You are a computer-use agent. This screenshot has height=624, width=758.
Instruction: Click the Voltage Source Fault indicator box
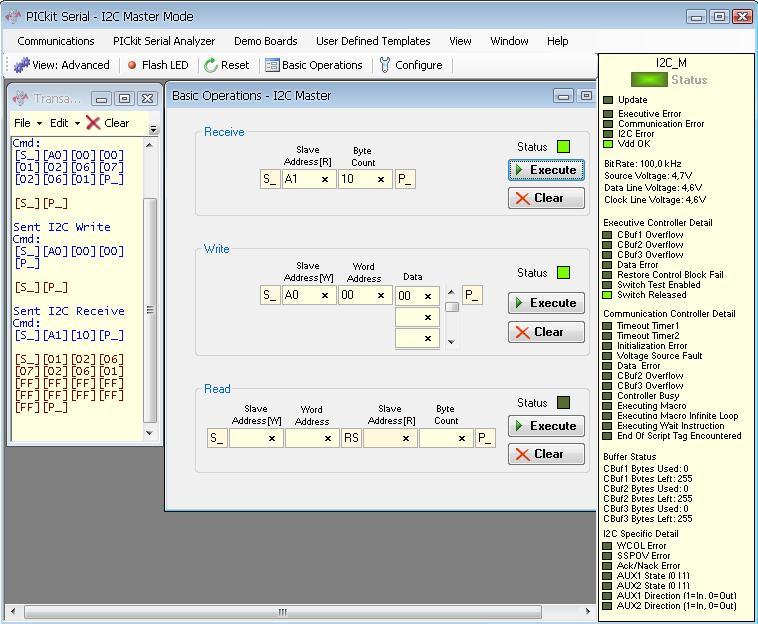[607, 356]
